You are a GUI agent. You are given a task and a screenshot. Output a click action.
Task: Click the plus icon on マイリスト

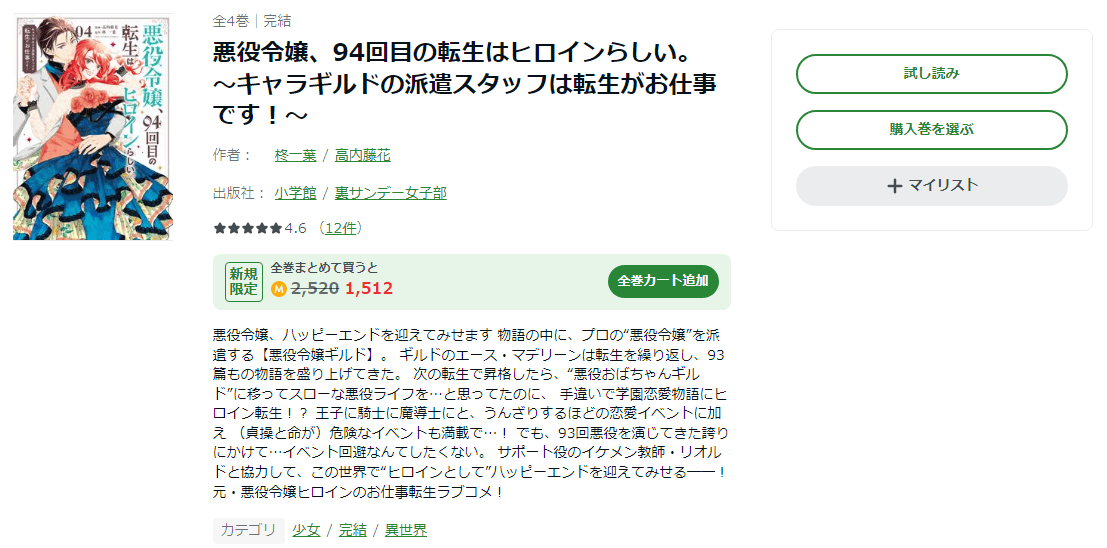(894, 185)
